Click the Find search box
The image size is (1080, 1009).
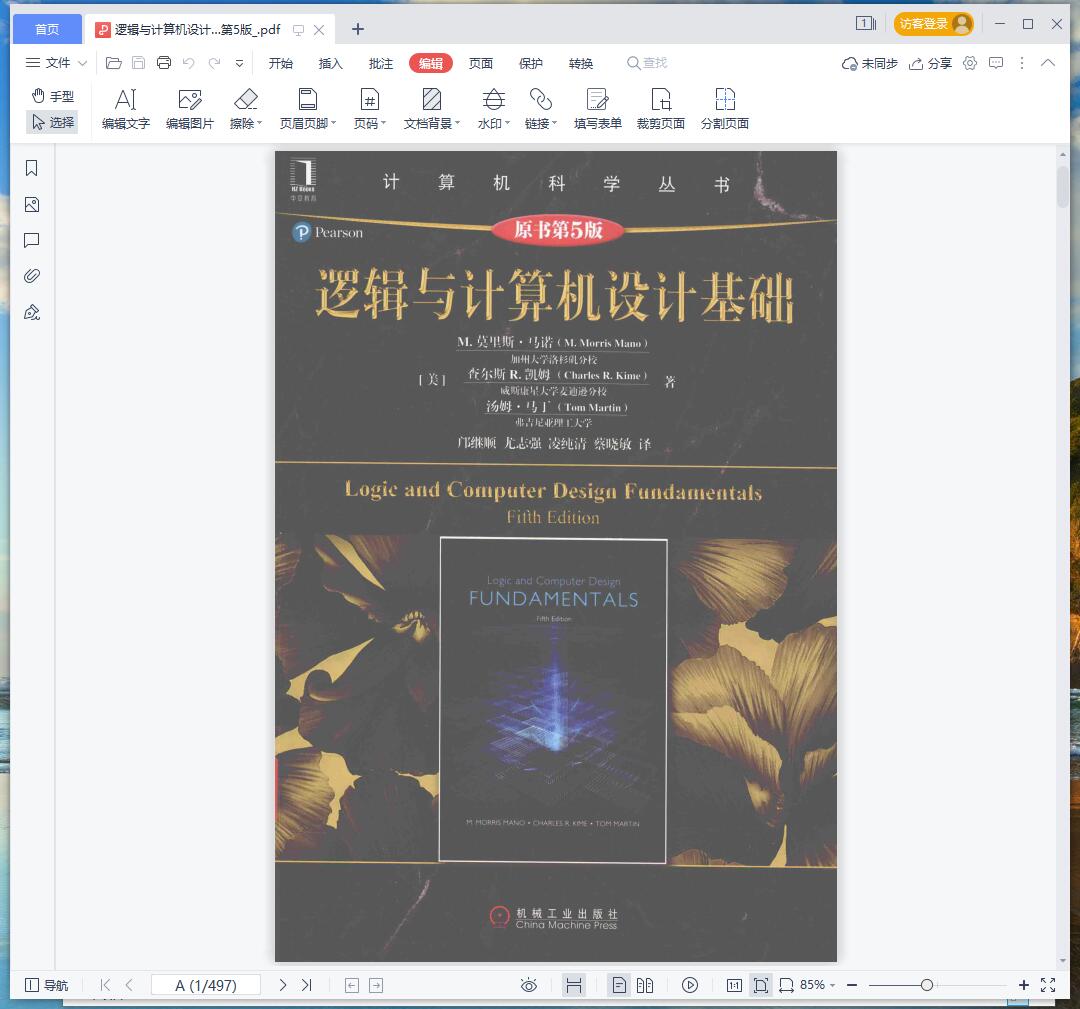click(x=647, y=63)
